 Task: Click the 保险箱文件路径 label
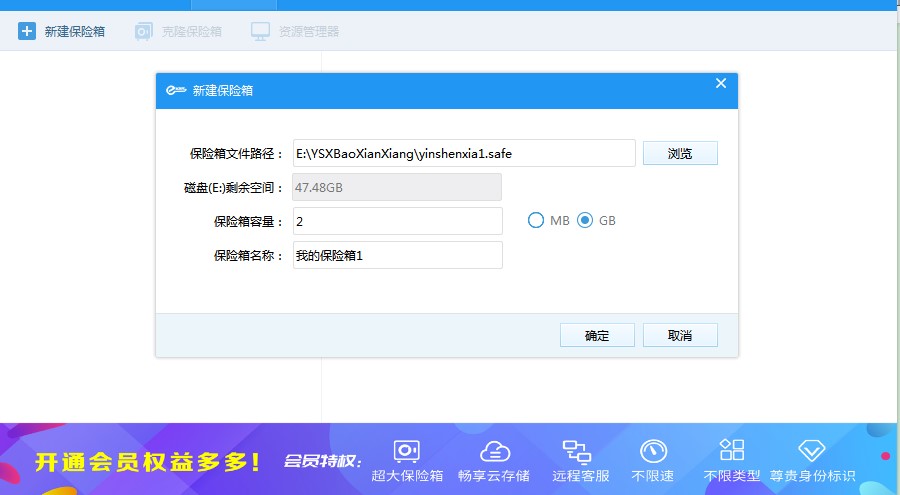tap(236, 154)
